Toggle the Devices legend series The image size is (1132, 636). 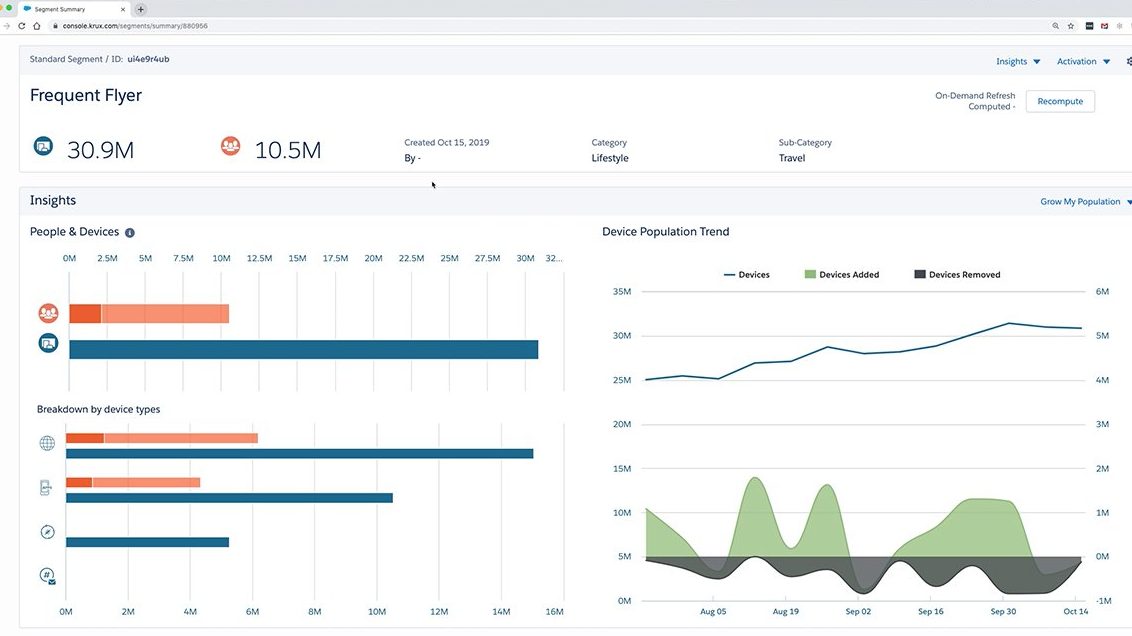tap(746, 275)
